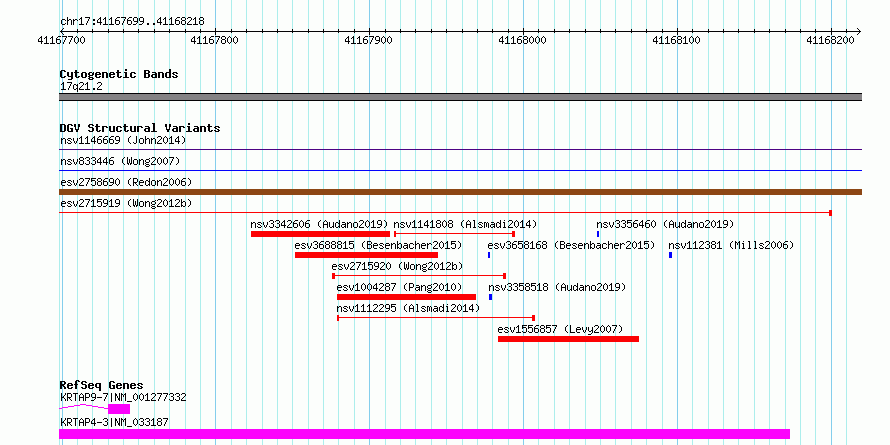The image size is (890, 445).
Task: Select variant label esv3688815 (Besenbacher2015)
Action: click(379, 245)
